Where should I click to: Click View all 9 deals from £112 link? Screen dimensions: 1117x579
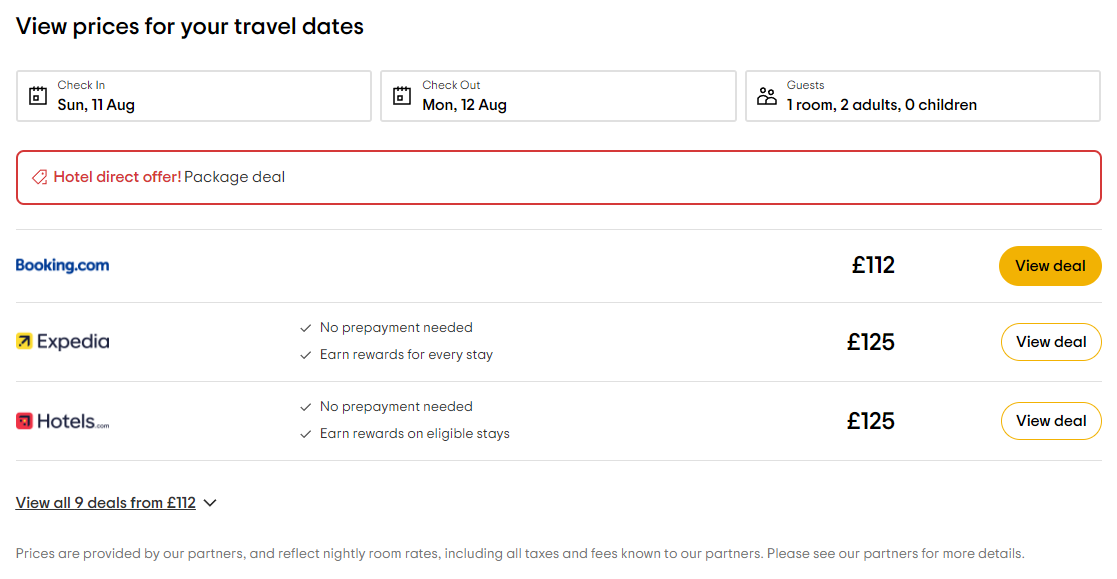coord(106,503)
